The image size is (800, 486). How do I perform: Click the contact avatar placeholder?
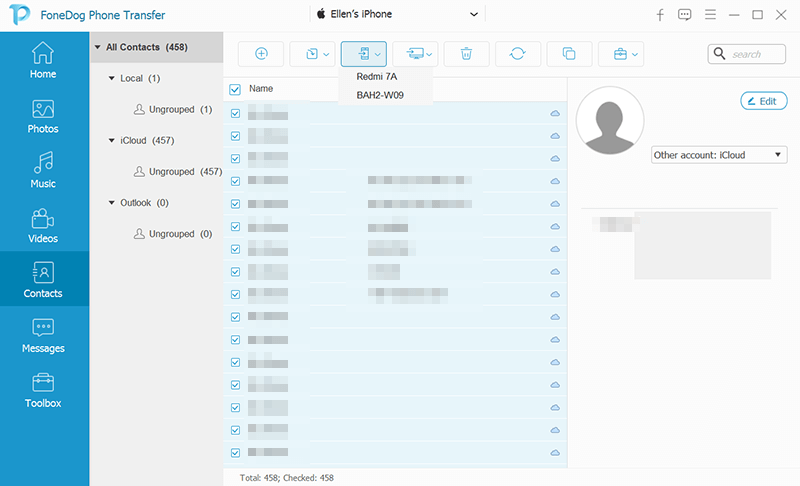[610, 120]
